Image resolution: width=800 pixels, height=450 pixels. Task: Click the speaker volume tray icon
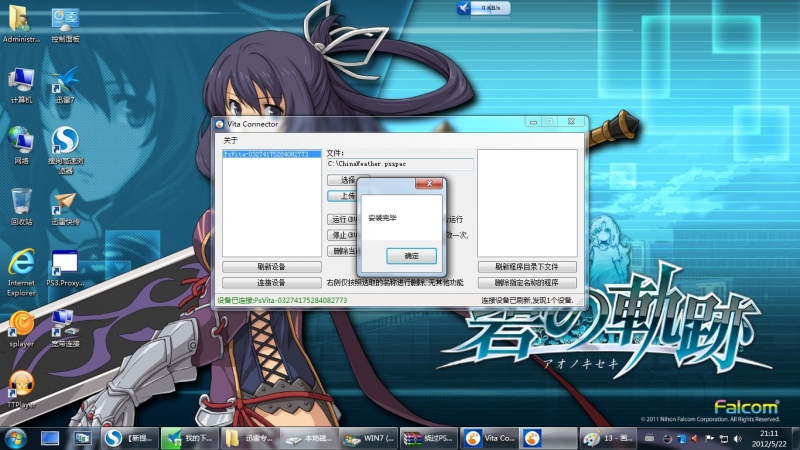point(738,438)
